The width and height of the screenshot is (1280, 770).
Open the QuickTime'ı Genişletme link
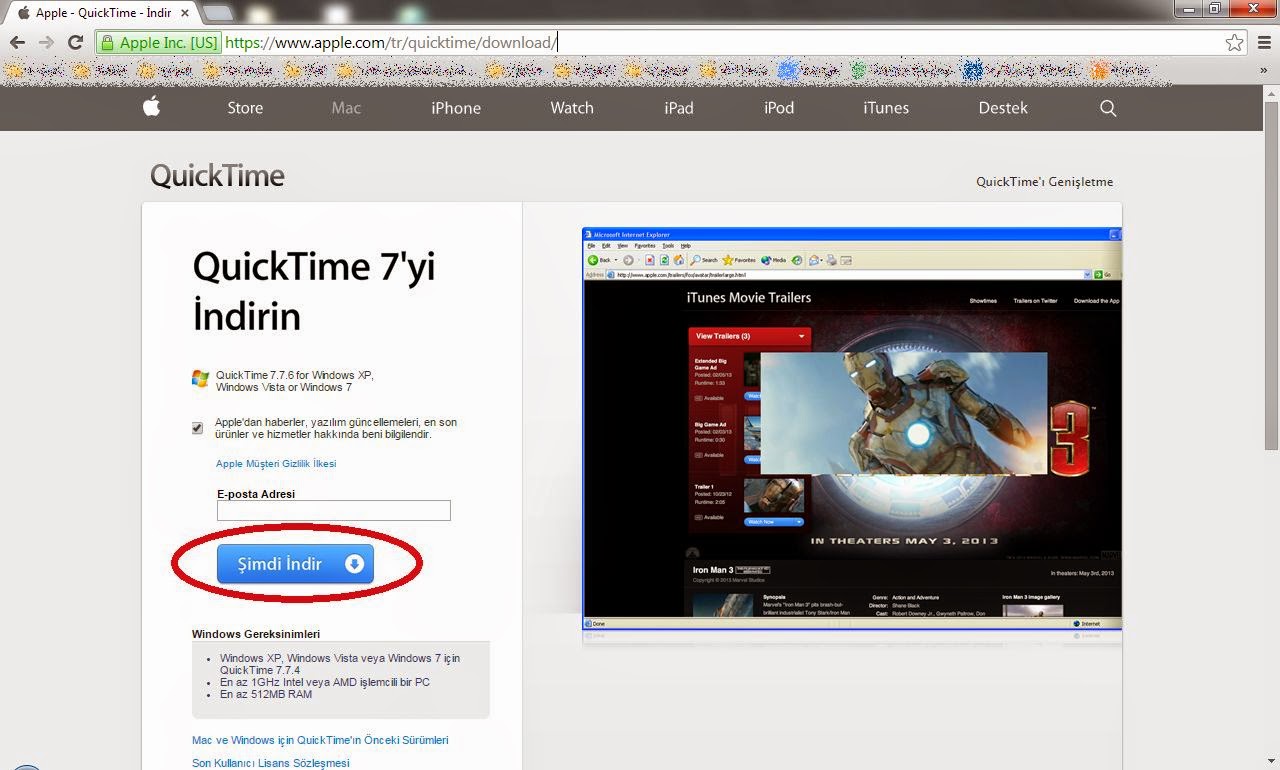[1044, 182]
